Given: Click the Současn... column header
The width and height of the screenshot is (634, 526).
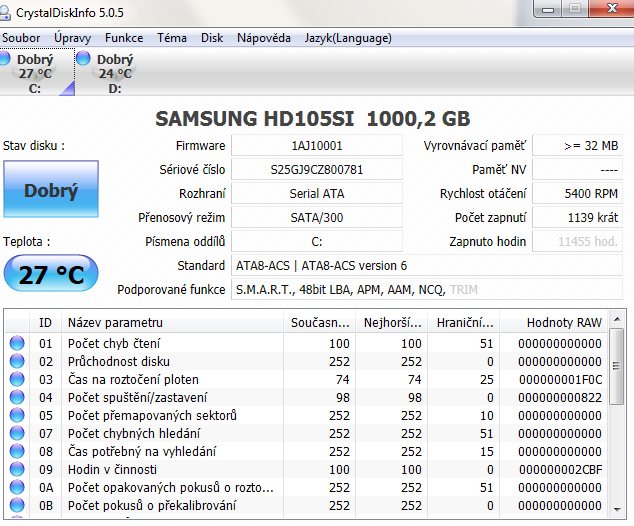Looking at the screenshot, I should tap(319, 323).
